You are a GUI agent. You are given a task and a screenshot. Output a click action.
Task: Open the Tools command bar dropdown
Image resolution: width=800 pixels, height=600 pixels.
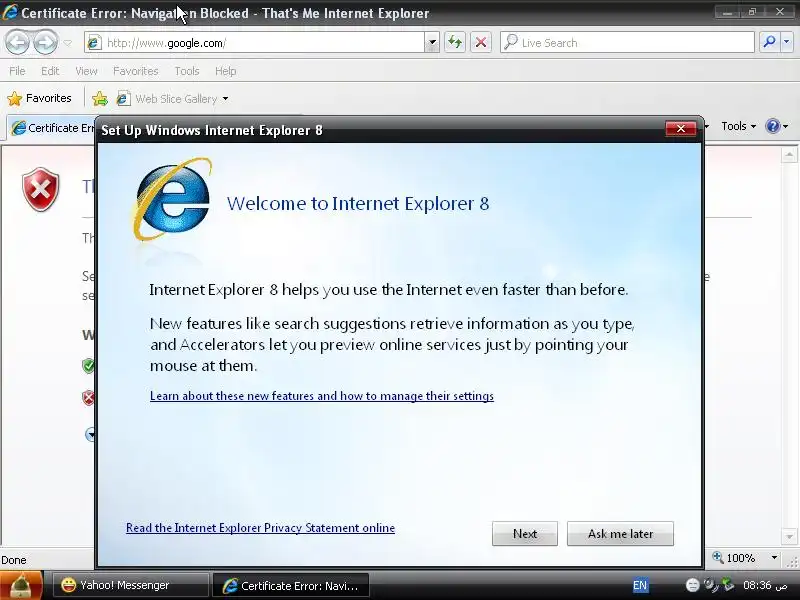[x=738, y=126]
